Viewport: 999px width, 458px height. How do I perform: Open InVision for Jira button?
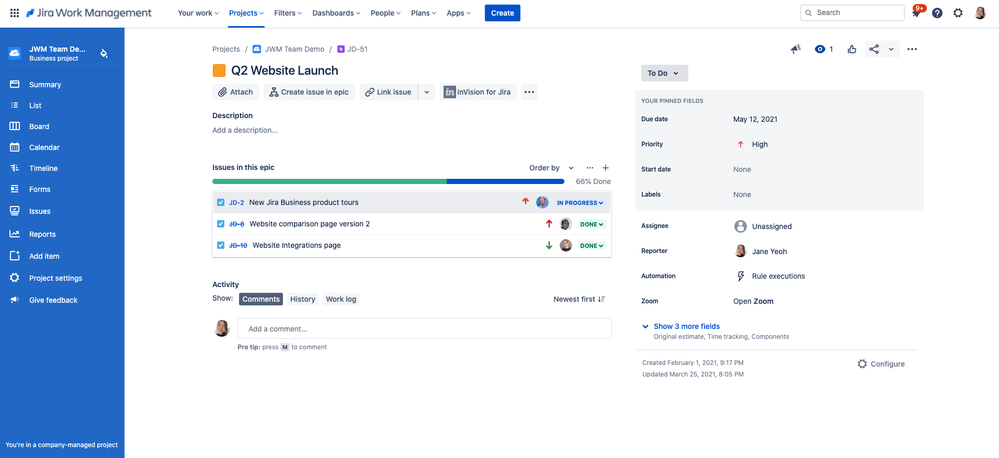tap(478, 92)
